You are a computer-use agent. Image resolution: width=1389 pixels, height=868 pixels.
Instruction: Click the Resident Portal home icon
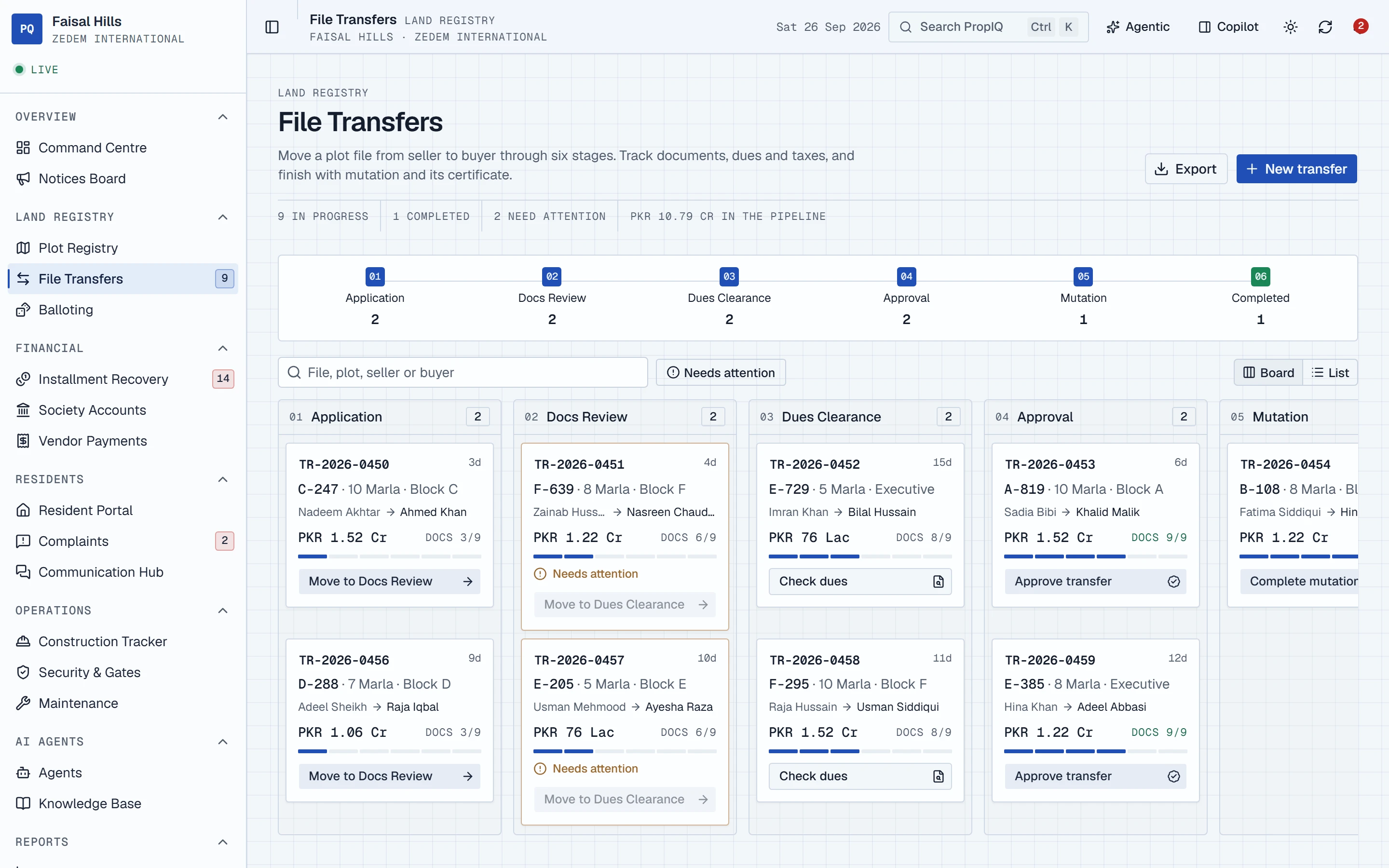click(23, 510)
